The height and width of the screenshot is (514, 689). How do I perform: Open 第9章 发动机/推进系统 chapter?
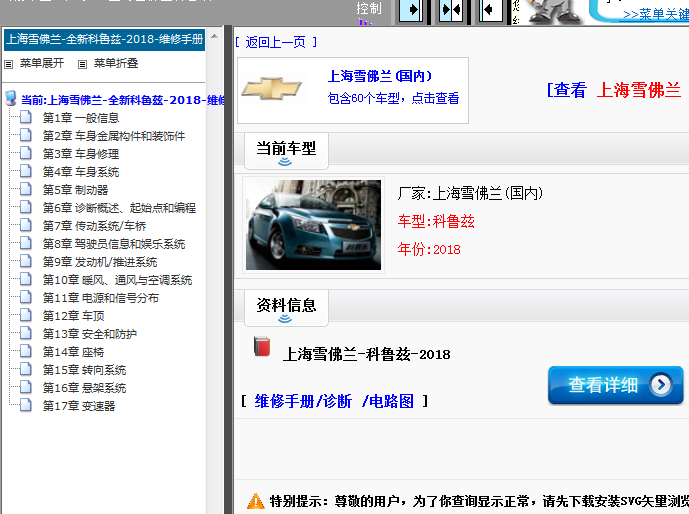(x=100, y=262)
